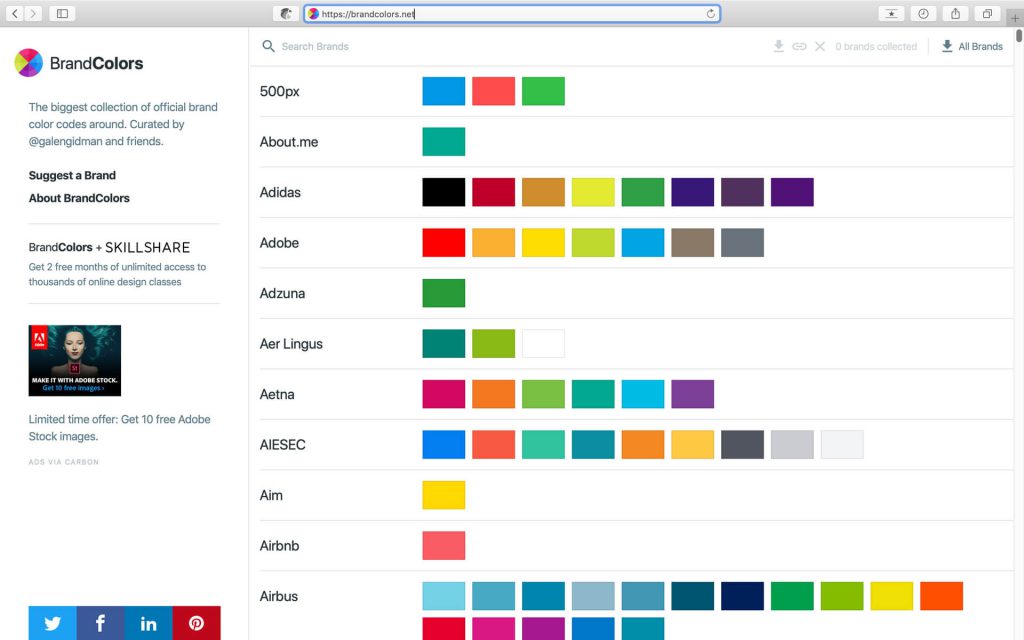This screenshot has height=640, width=1024.
Task: Open the About BrandColors link
Action: click(x=79, y=198)
